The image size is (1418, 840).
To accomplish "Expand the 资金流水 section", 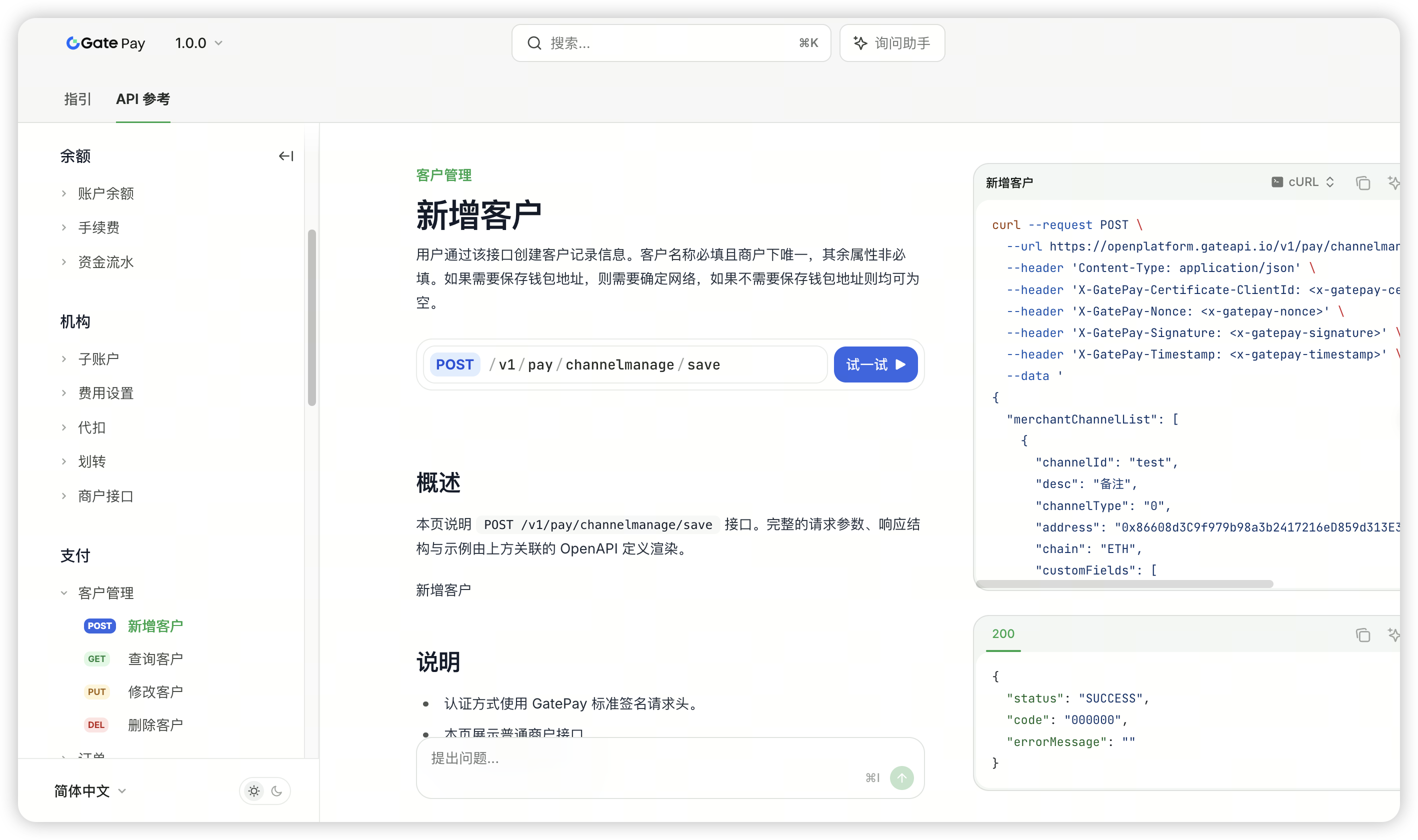I will point(106,262).
